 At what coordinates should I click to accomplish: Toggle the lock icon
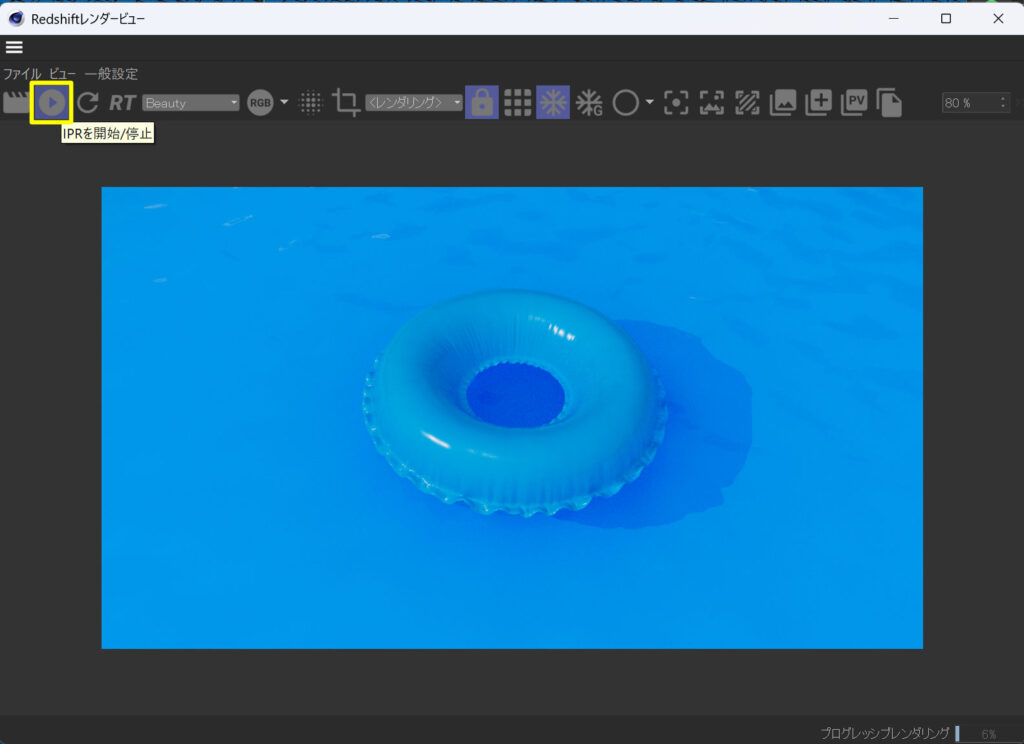tap(482, 103)
